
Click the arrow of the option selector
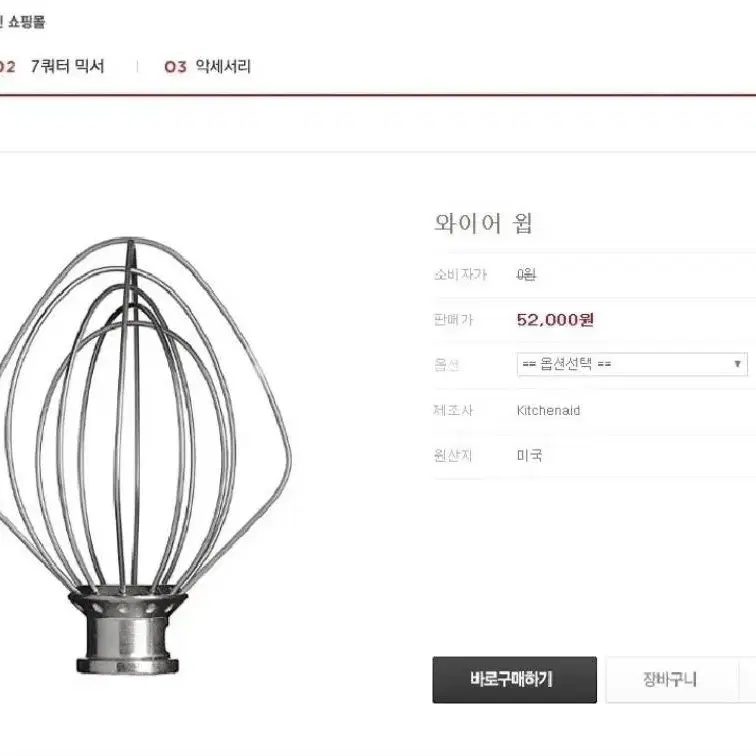tap(737, 364)
